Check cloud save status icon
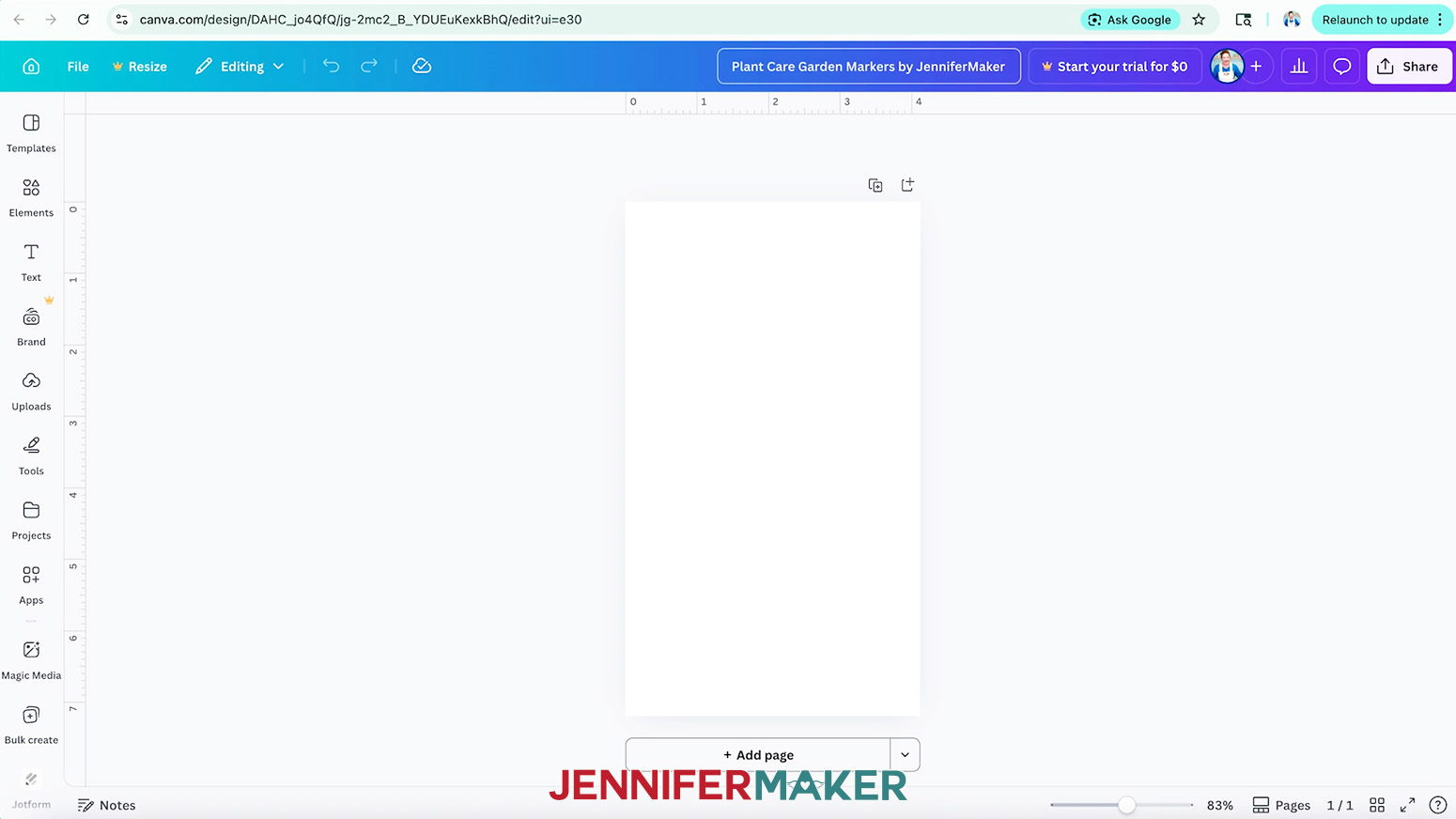 pyautogui.click(x=422, y=66)
